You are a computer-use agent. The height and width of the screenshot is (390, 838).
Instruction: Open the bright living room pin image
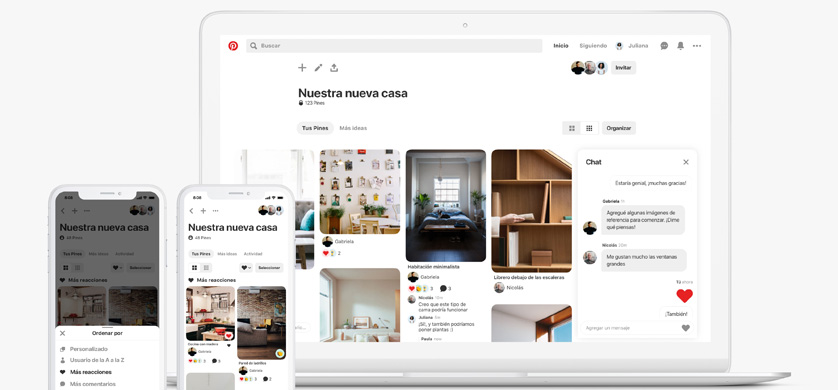pyautogui.click(x=360, y=305)
